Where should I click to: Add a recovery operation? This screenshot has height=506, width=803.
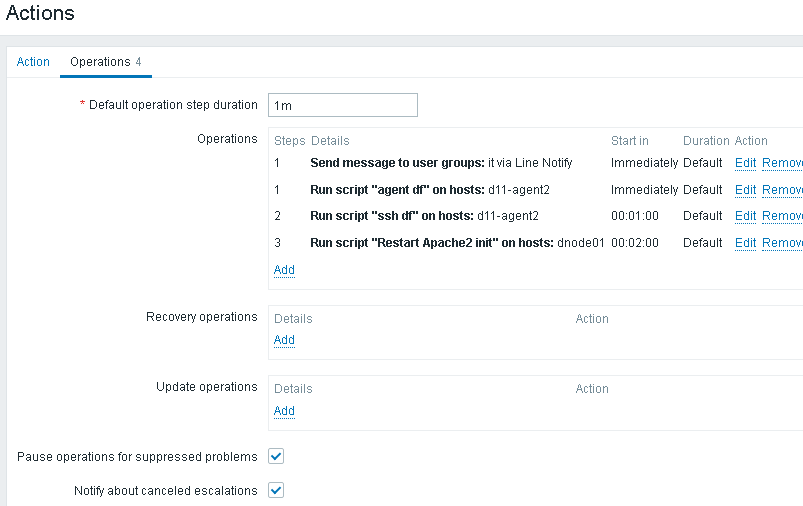(284, 340)
